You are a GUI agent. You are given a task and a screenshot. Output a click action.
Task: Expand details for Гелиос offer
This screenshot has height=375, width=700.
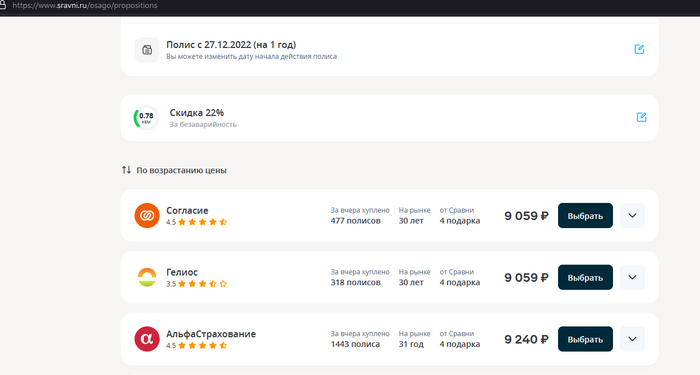(x=632, y=277)
